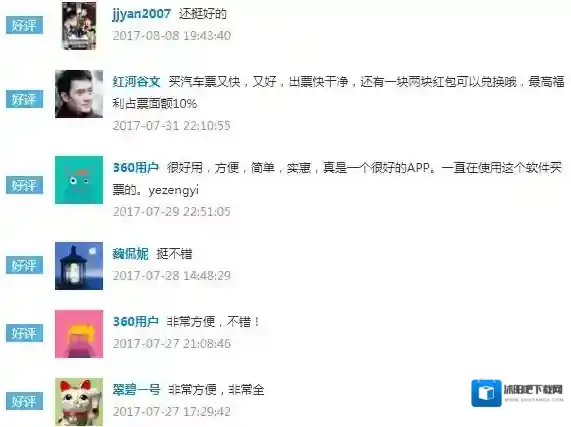Select the 好评 tag beside 红河谷文 review
This screenshot has width=571, height=427.
[x=24, y=99]
